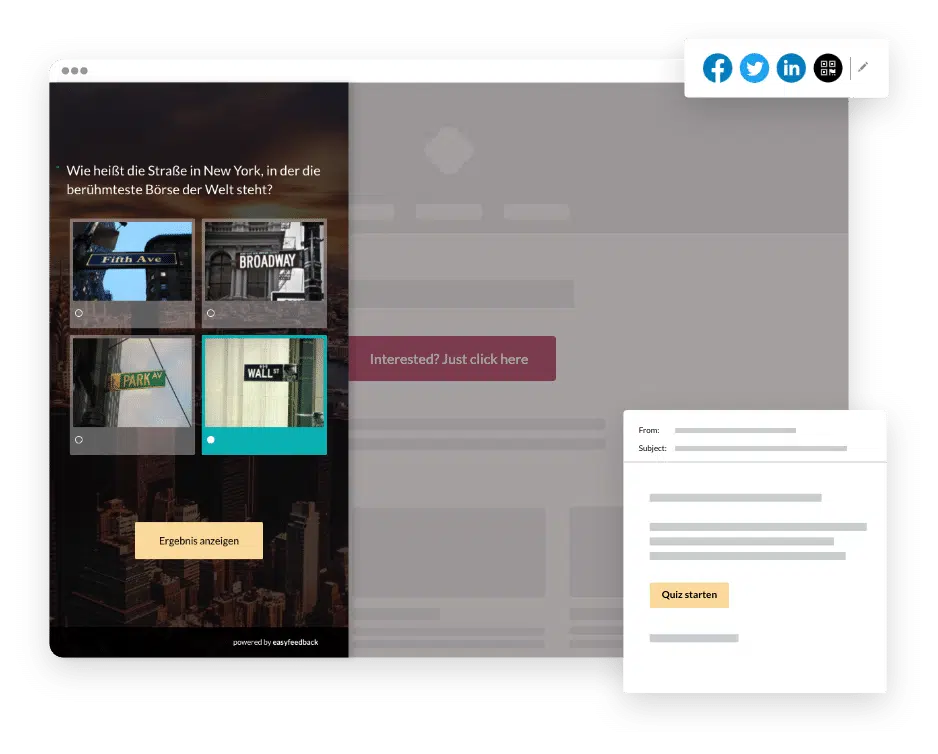Open the 'powered by easyfeedback' link
The height and width of the screenshot is (754, 938).
(x=275, y=642)
